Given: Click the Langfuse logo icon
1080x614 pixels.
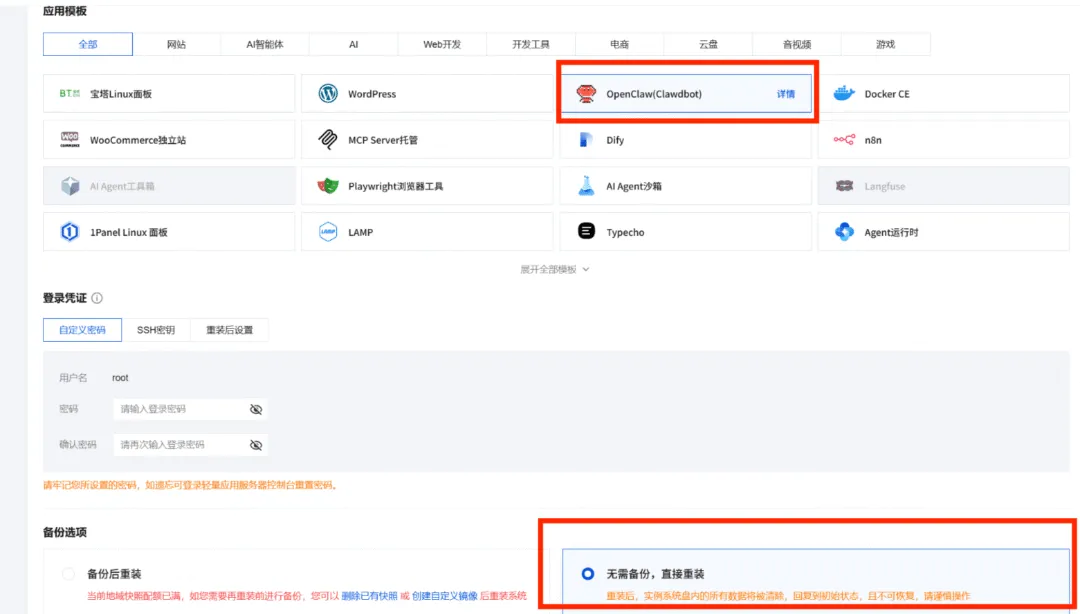Looking at the screenshot, I should coord(844,185).
